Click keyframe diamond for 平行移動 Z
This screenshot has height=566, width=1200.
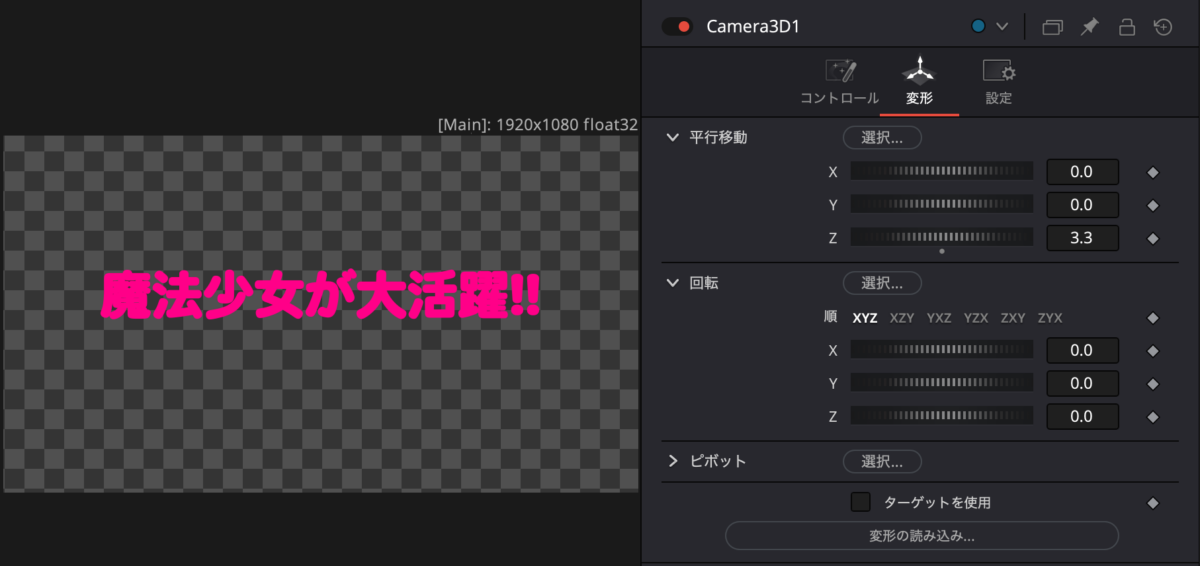(x=1152, y=238)
